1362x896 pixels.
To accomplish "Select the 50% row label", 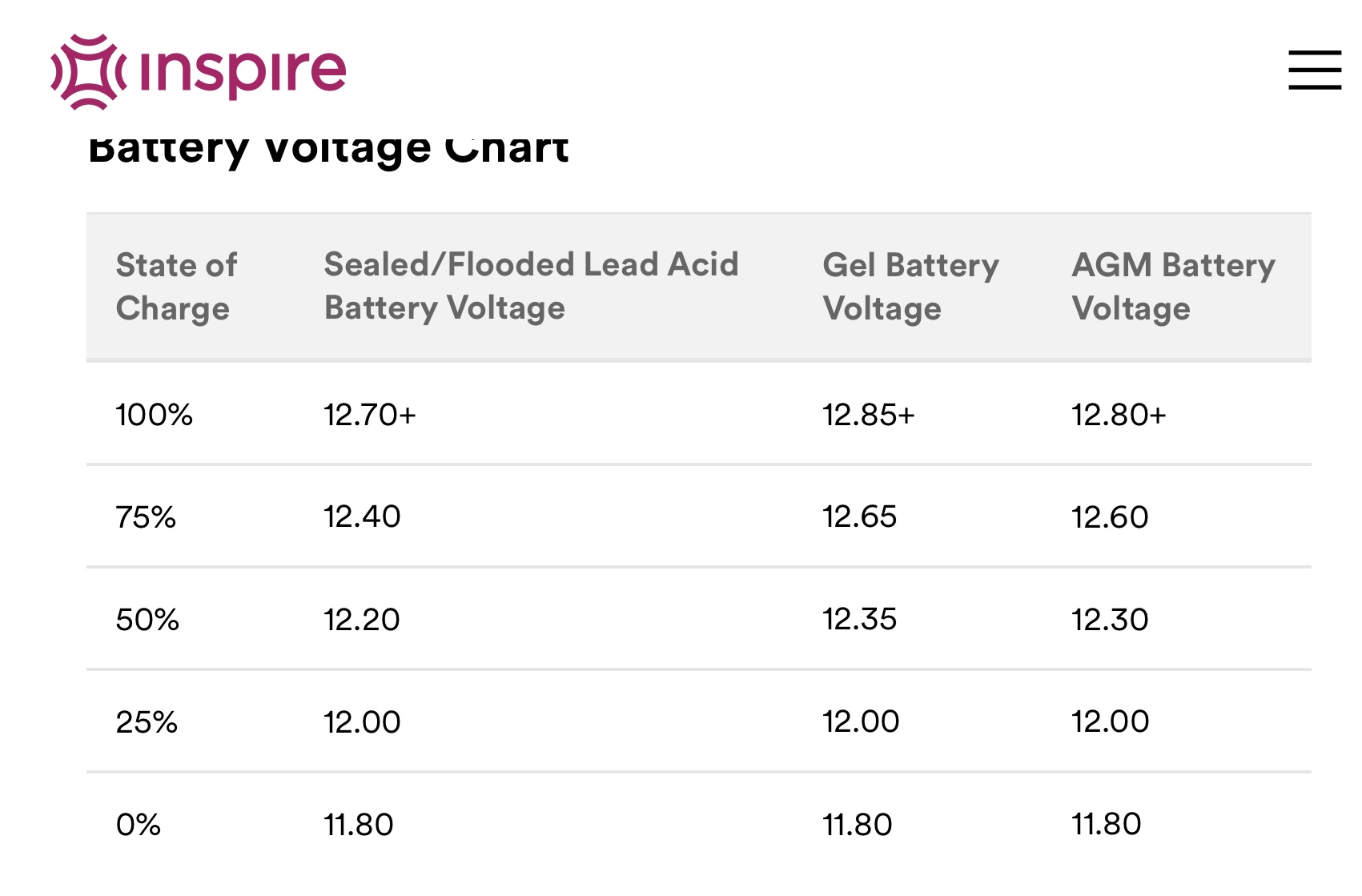I will click(x=147, y=620).
